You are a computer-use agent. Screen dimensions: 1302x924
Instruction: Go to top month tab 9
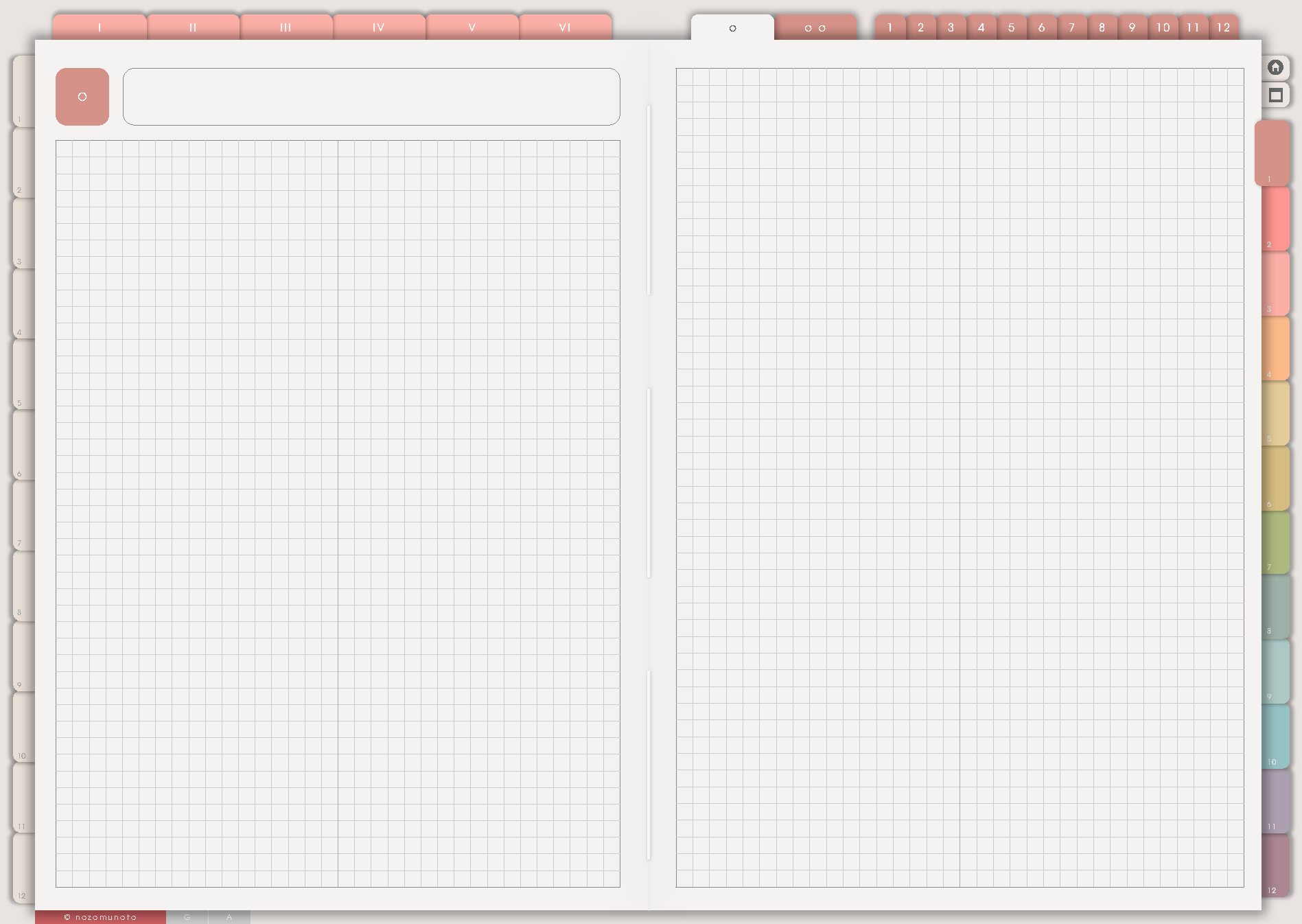click(x=1132, y=27)
